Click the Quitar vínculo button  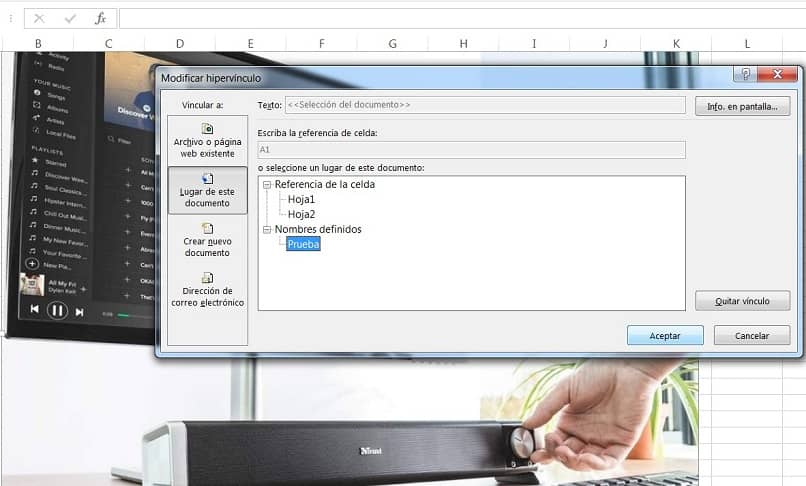pyautogui.click(x=742, y=301)
